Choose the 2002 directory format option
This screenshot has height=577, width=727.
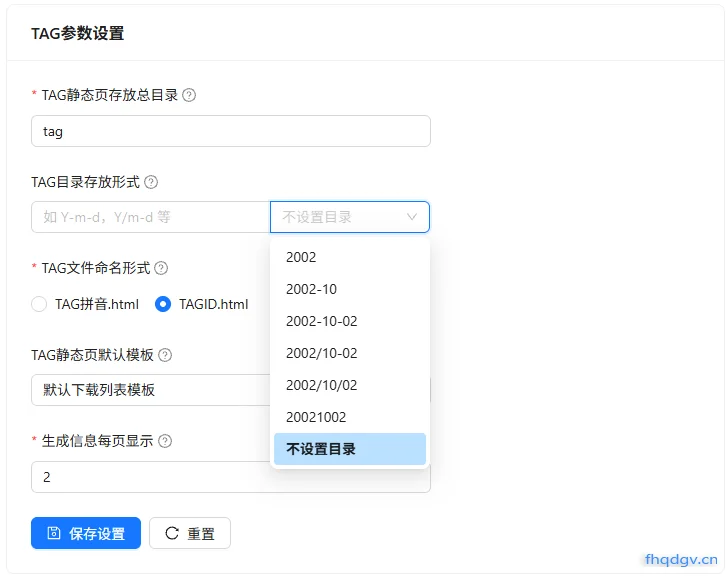350,257
